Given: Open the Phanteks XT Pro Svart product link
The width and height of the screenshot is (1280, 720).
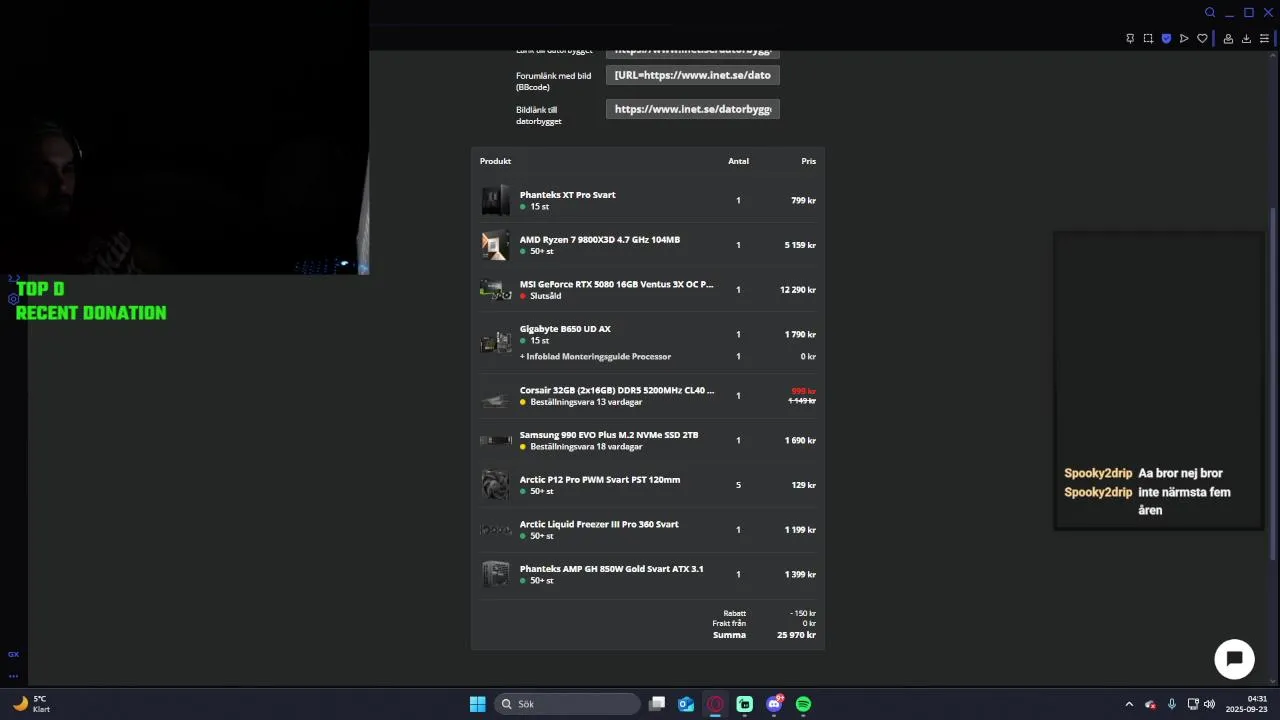Looking at the screenshot, I should point(567,195).
